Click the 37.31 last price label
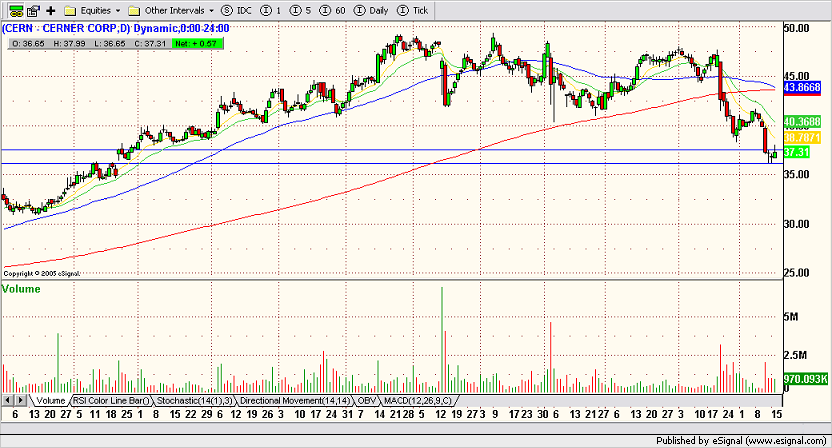 (x=796, y=152)
